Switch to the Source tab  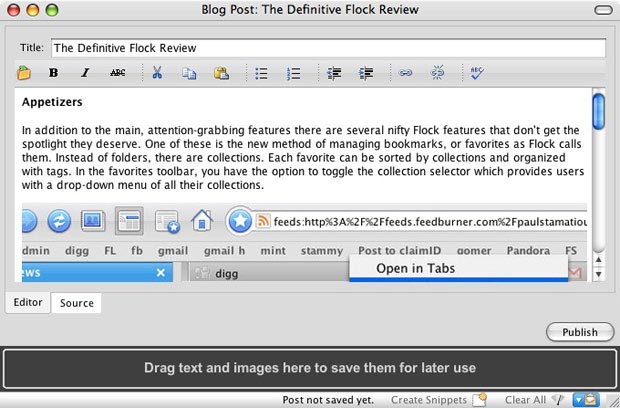pos(77,303)
